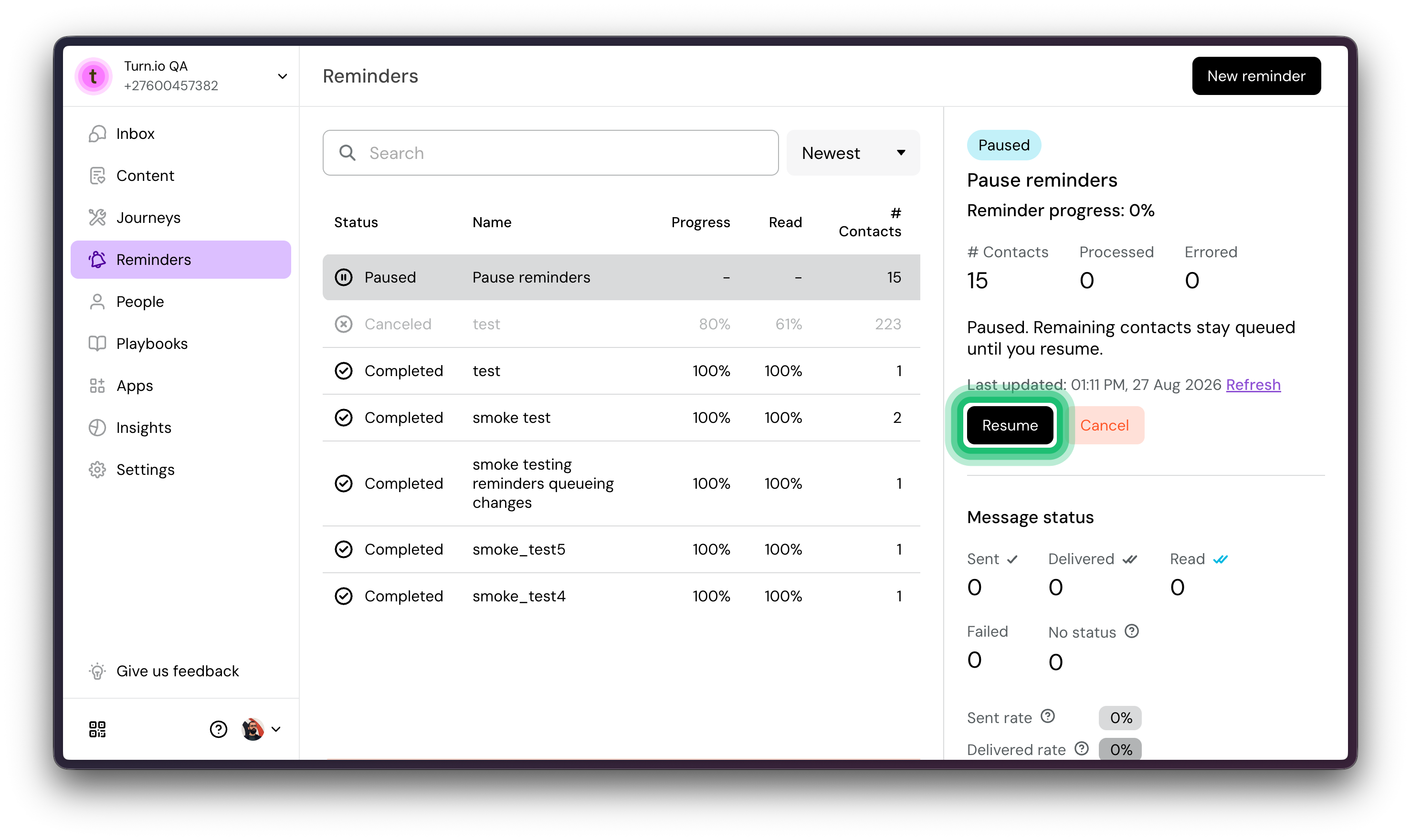
Task: Click the Status column header
Action: pos(356,222)
